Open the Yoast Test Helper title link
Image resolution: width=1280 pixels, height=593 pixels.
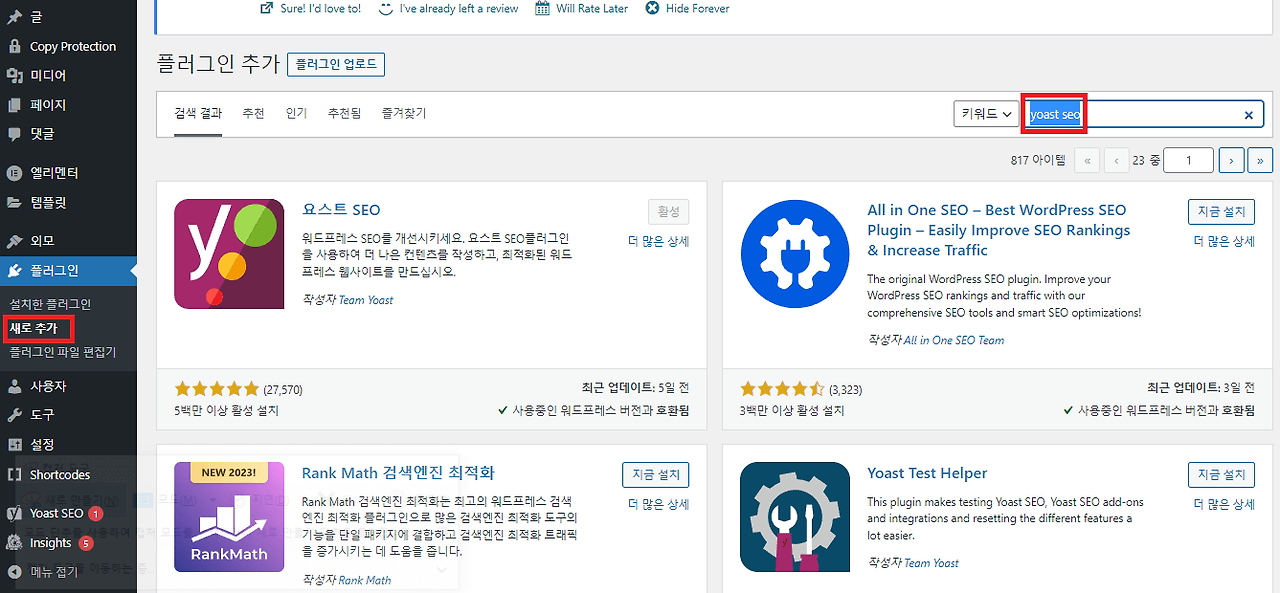tap(927, 473)
